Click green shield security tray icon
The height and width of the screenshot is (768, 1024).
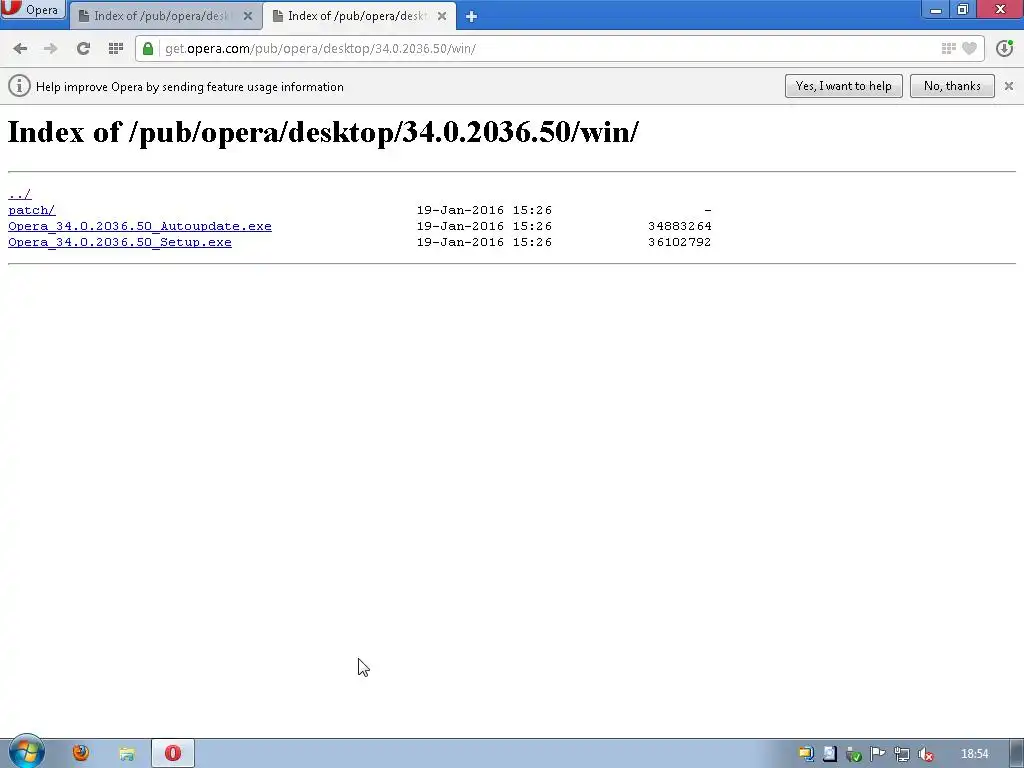pyautogui.click(x=854, y=754)
